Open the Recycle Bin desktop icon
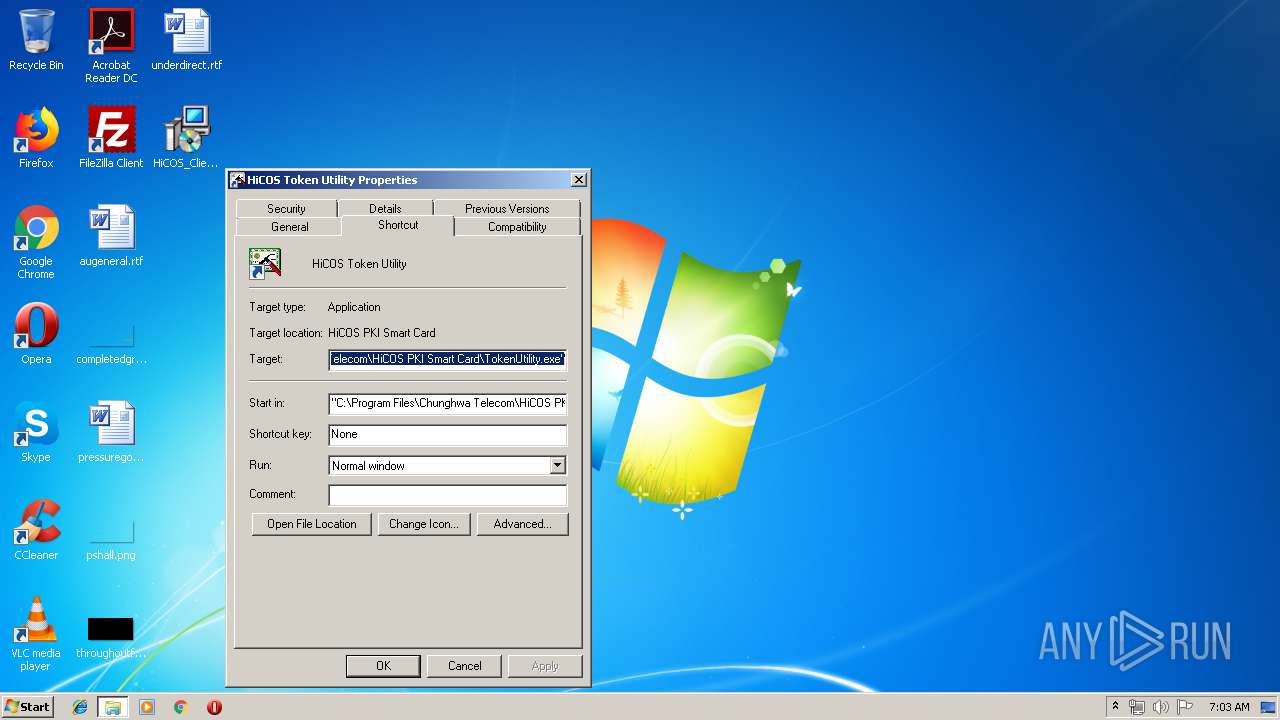Viewport: 1280px width, 720px height. pos(36,40)
